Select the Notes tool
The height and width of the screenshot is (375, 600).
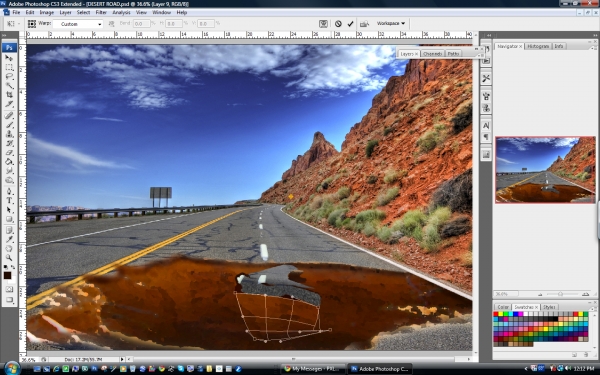(x=9, y=230)
